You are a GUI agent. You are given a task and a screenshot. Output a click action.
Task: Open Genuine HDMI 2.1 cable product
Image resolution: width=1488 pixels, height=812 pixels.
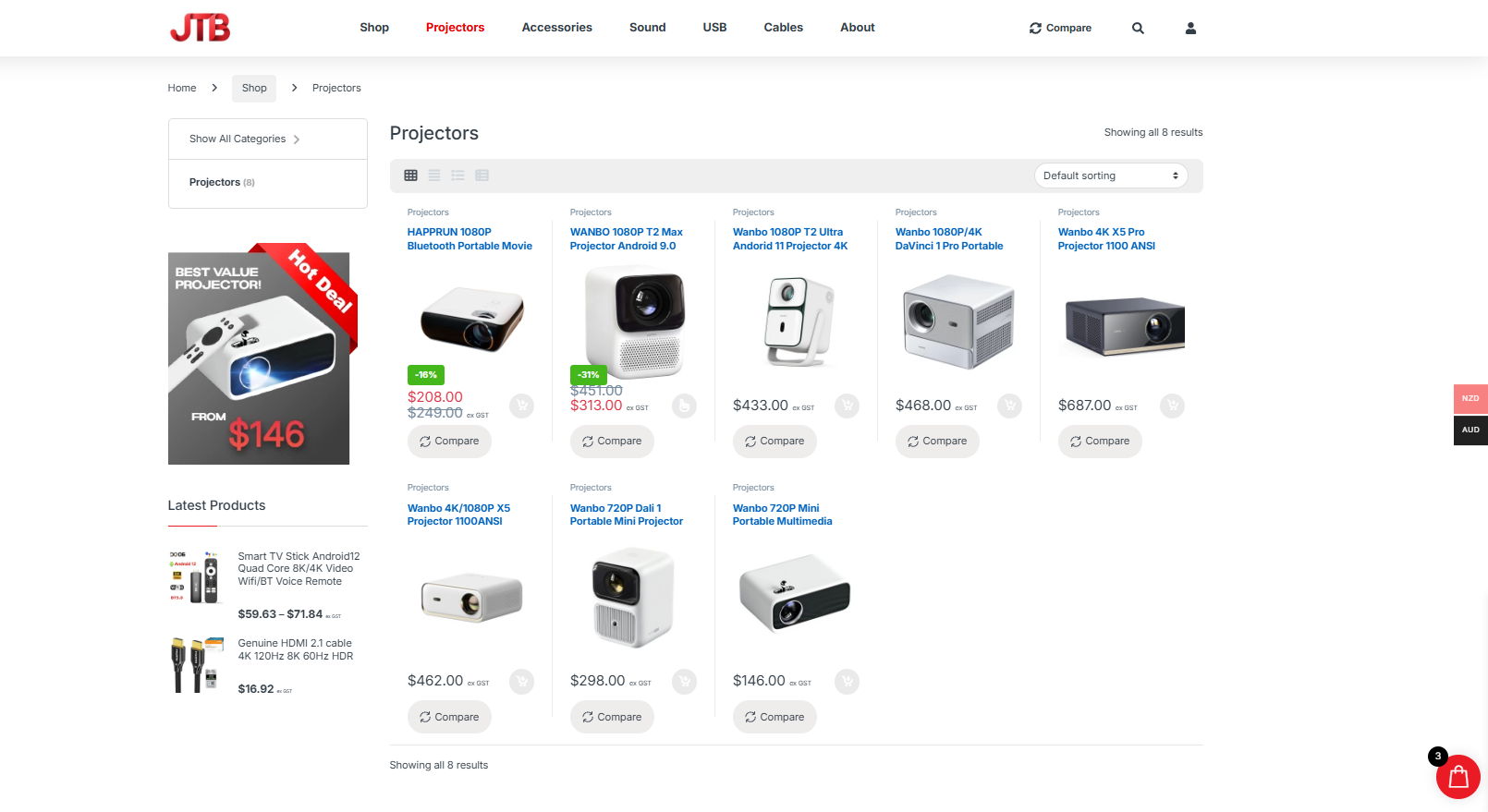(295, 649)
